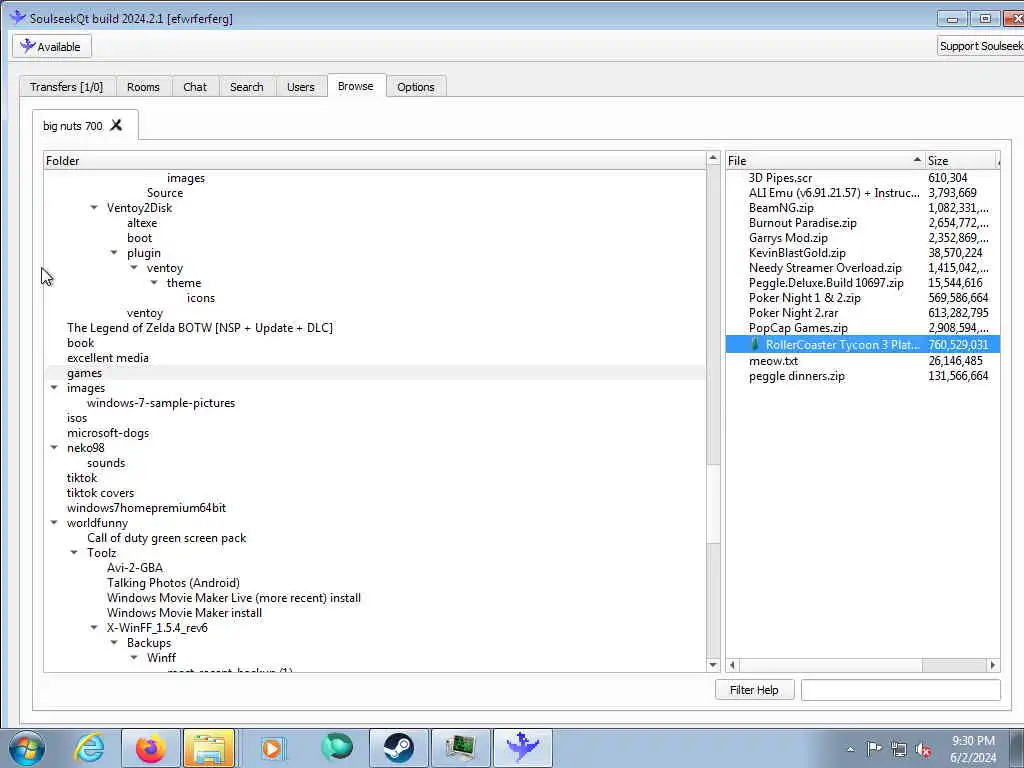Collapse the Backups folder arrow

(x=114, y=643)
